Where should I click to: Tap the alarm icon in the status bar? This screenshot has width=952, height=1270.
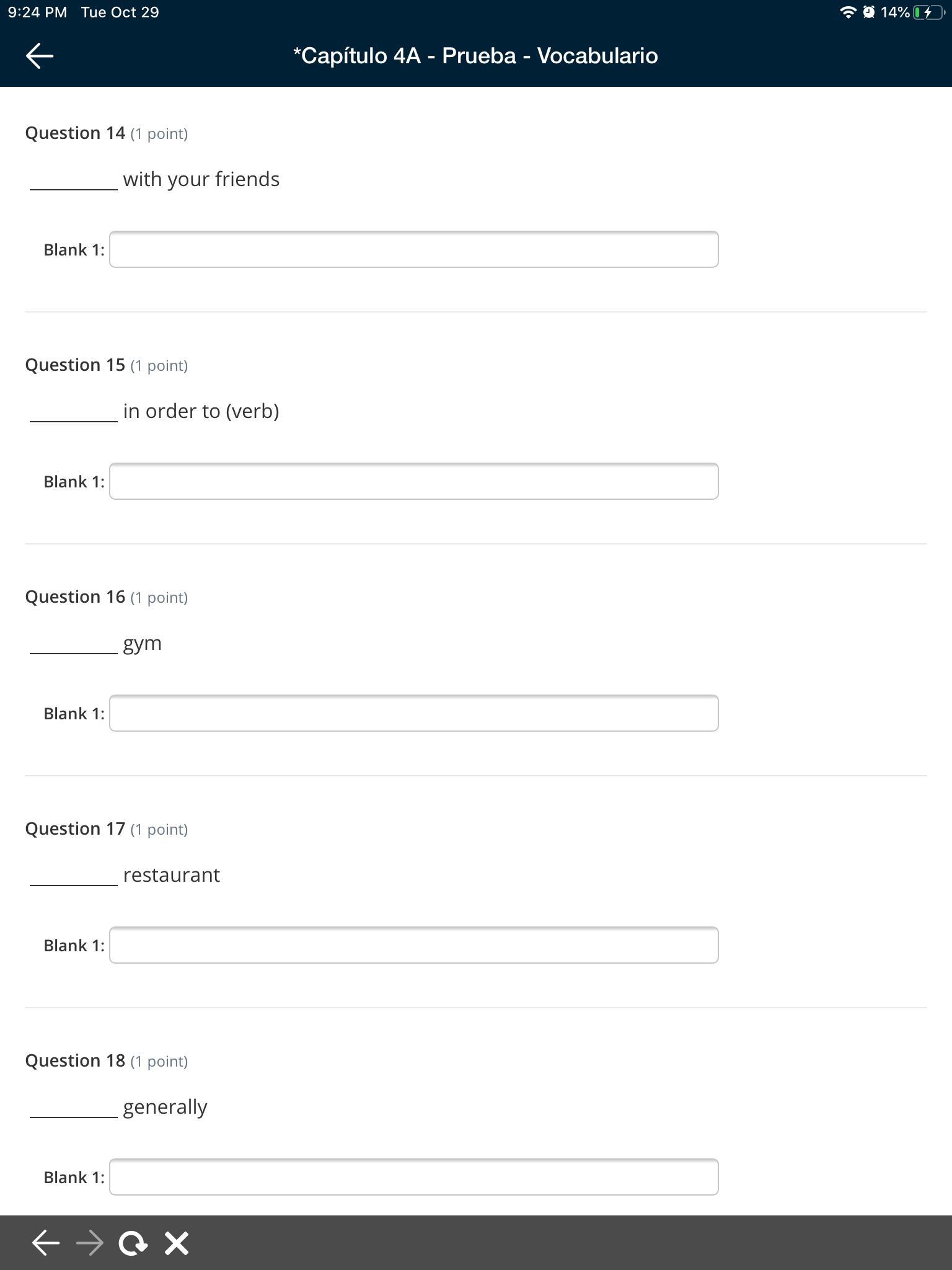click(x=869, y=12)
